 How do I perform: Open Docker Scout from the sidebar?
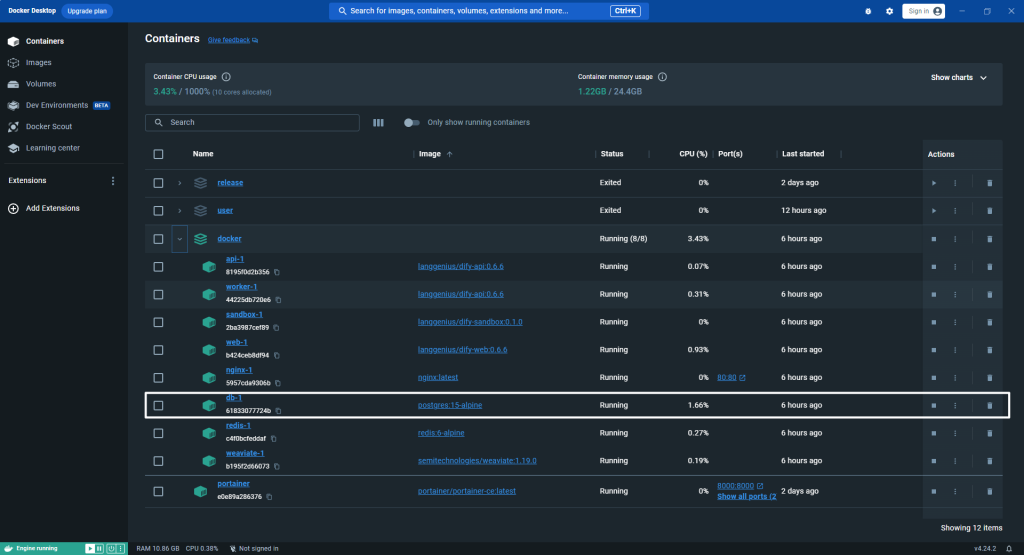point(49,127)
